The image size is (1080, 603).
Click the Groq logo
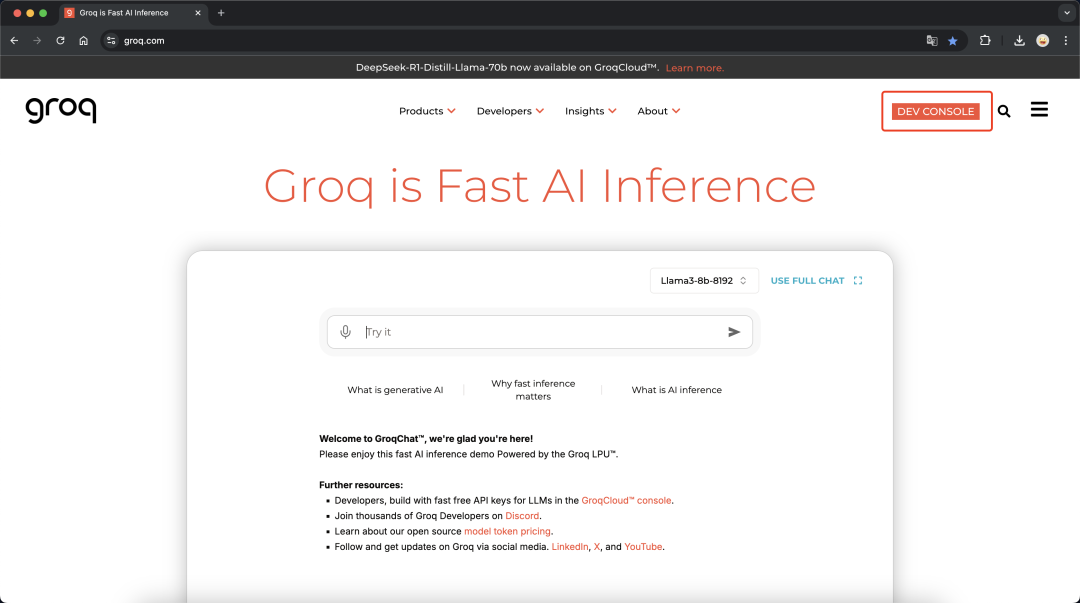(x=61, y=110)
